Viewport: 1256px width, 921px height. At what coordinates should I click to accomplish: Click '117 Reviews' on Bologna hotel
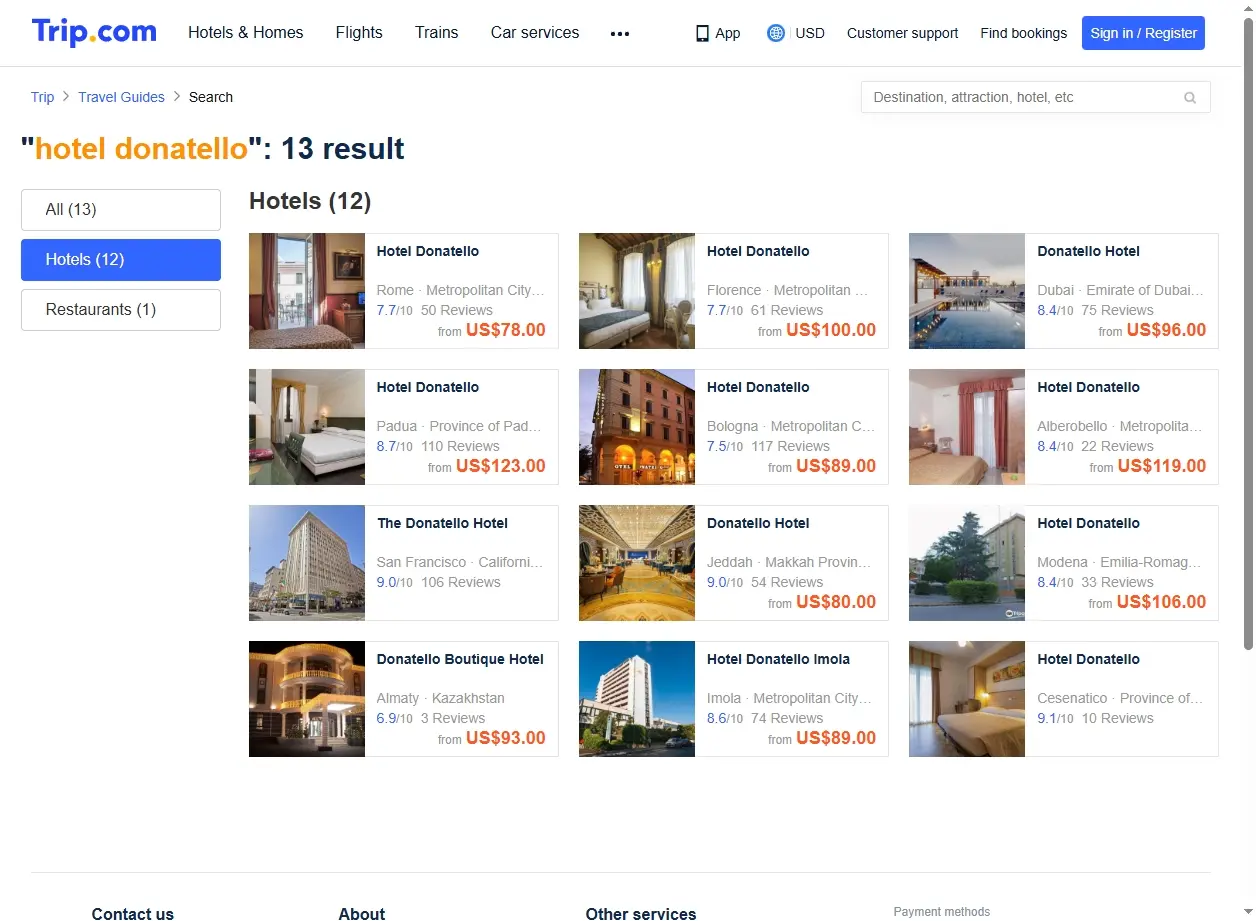[790, 446]
